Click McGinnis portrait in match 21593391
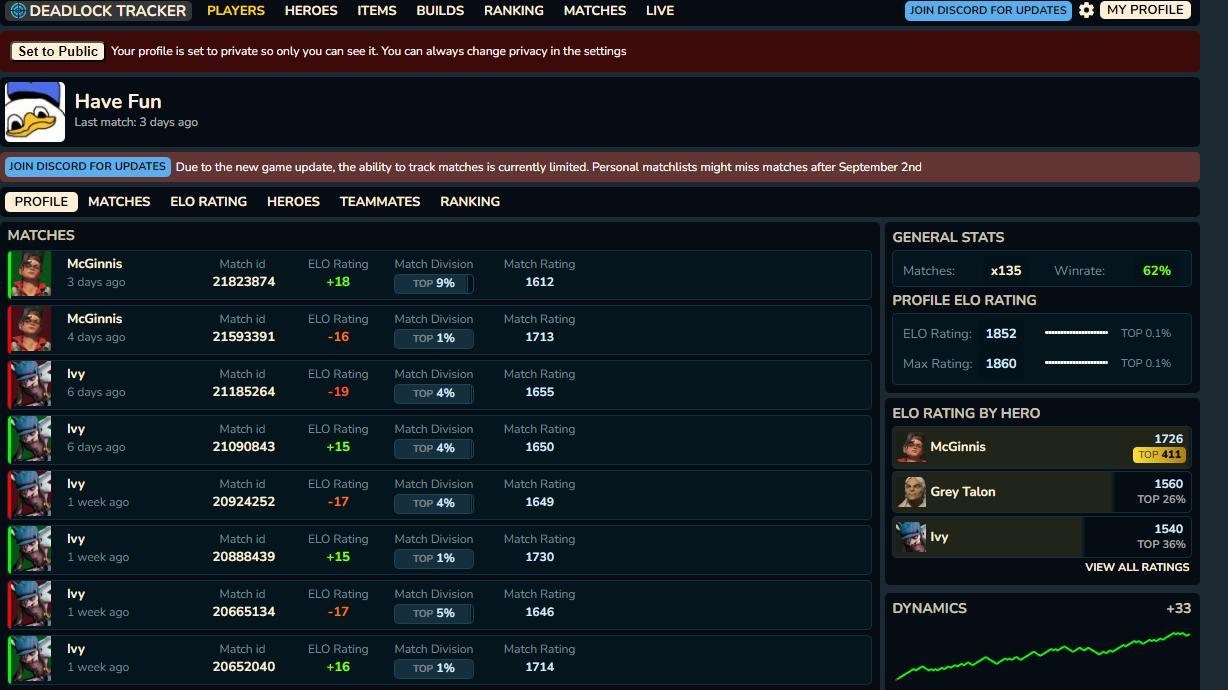 (x=31, y=330)
